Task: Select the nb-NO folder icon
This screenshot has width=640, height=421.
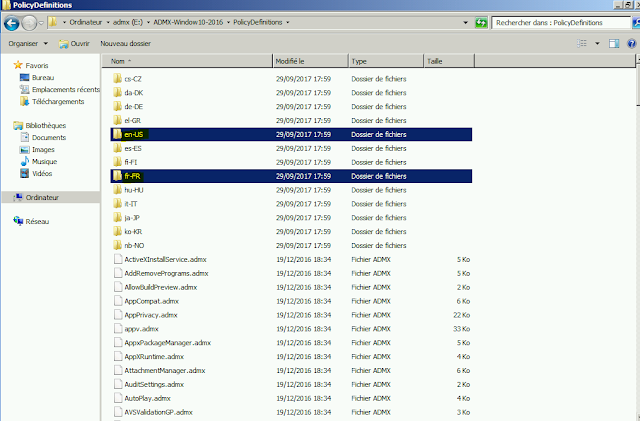Action: [x=118, y=245]
